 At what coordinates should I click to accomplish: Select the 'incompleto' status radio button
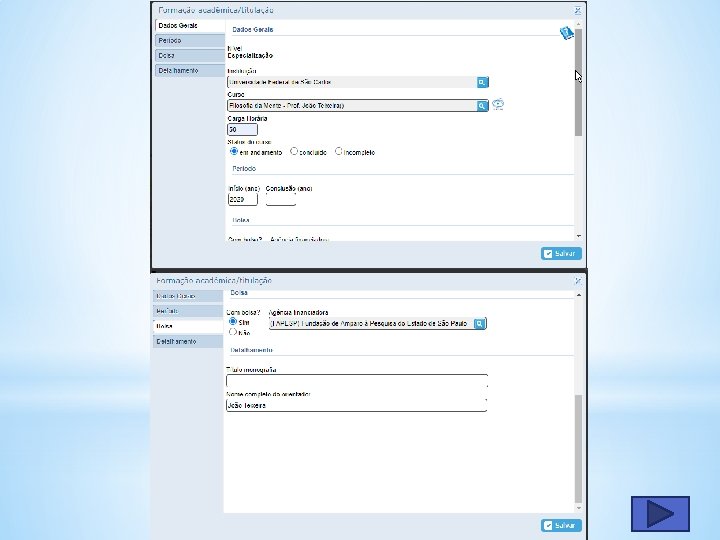tap(338, 151)
